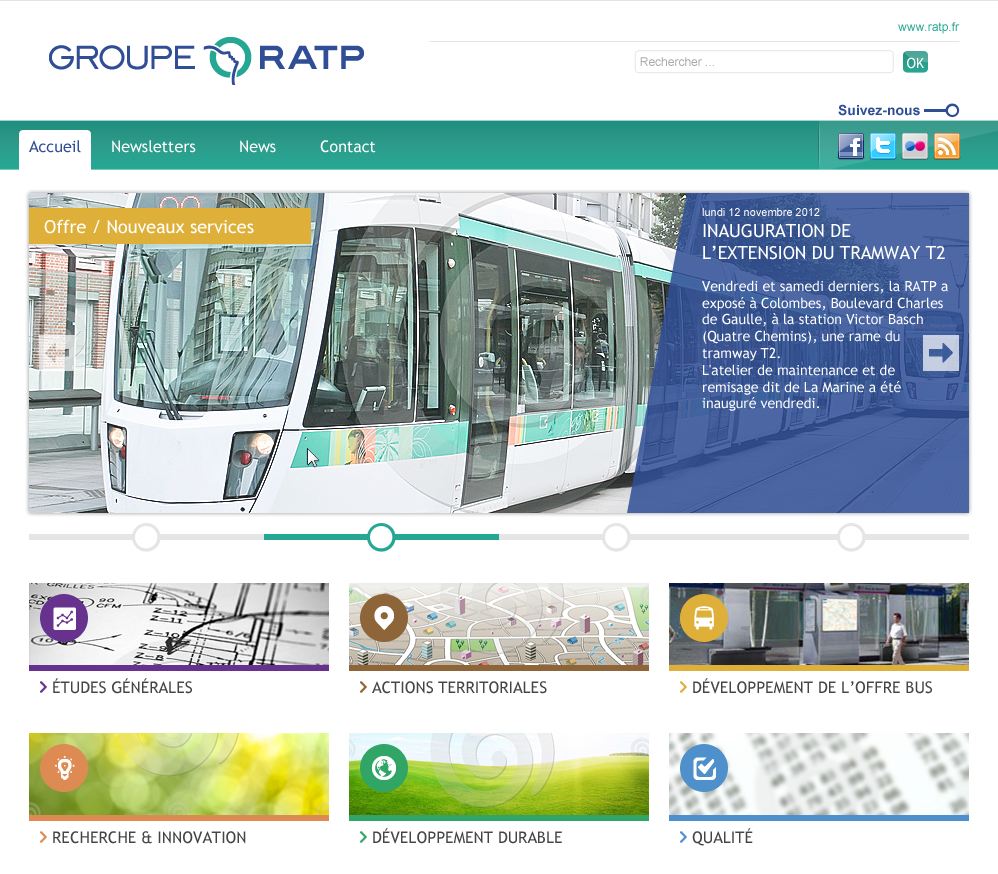
Task: Focus the Rechercher search field
Action: click(764, 62)
